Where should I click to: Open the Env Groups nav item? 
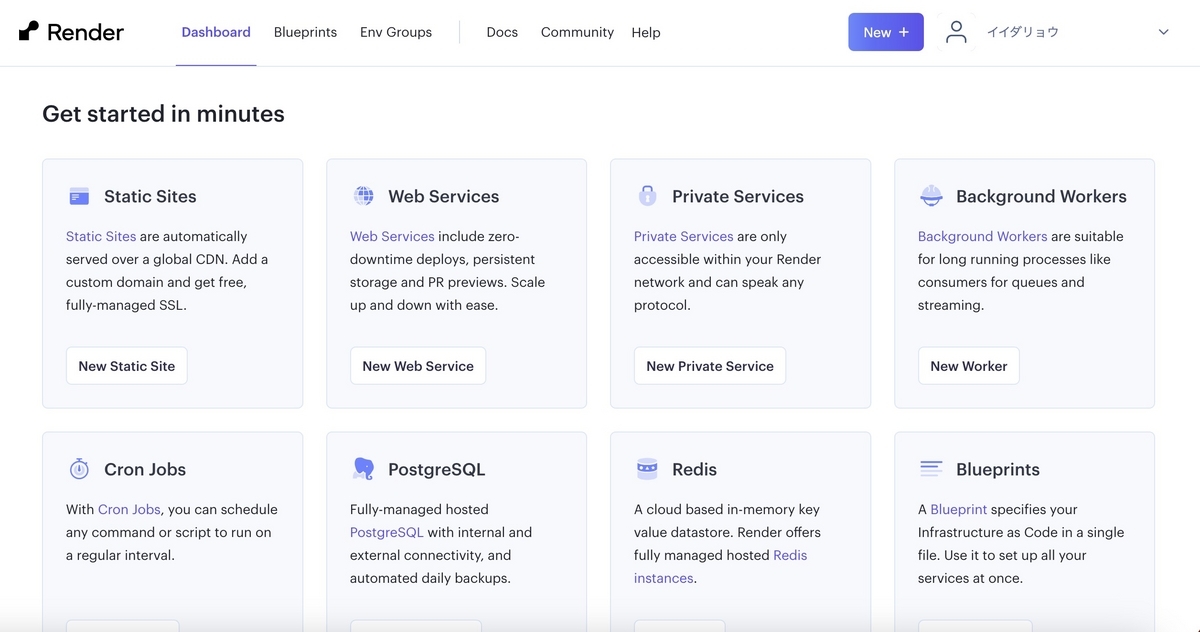396,32
